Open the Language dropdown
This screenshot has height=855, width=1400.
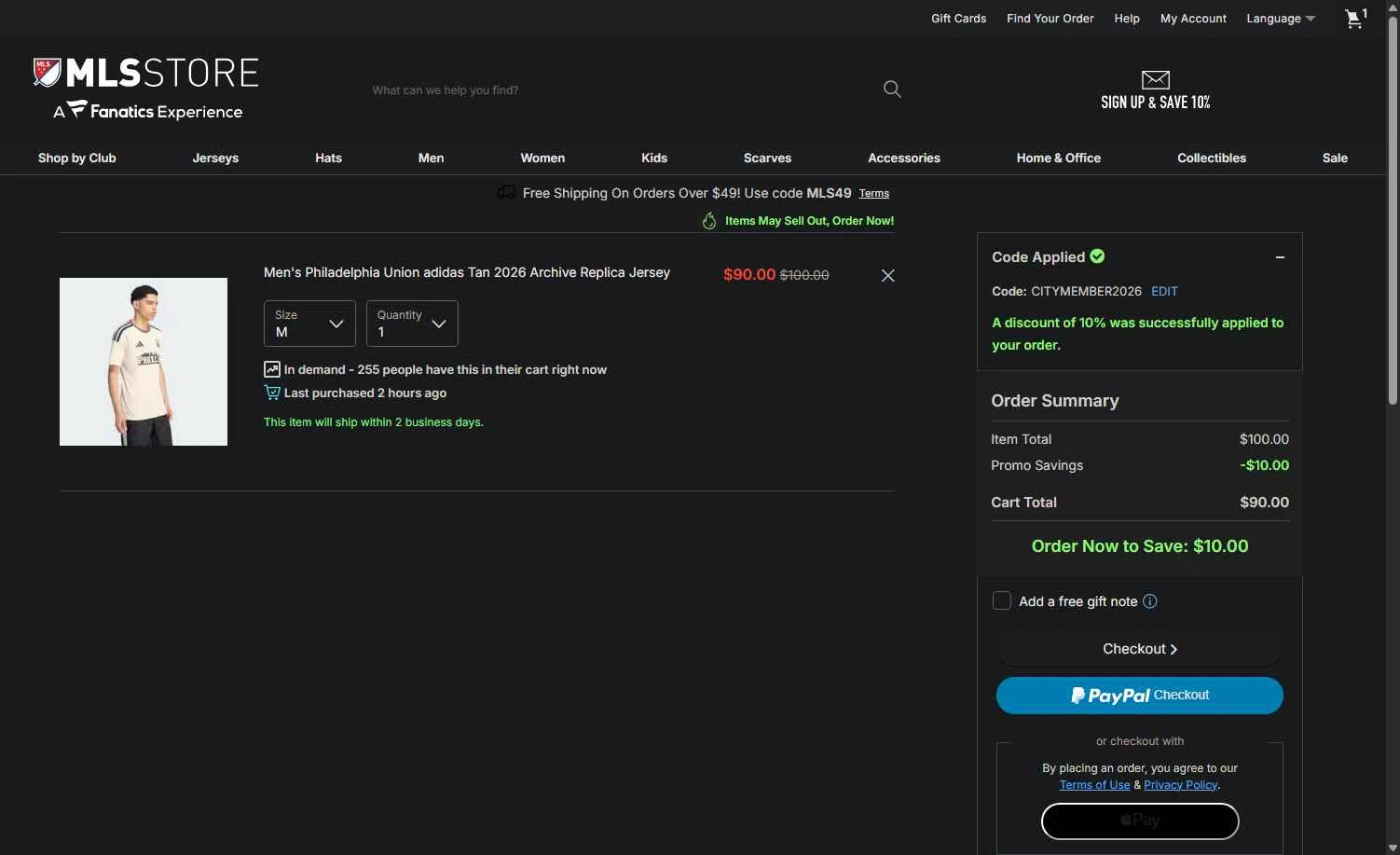(x=1281, y=19)
